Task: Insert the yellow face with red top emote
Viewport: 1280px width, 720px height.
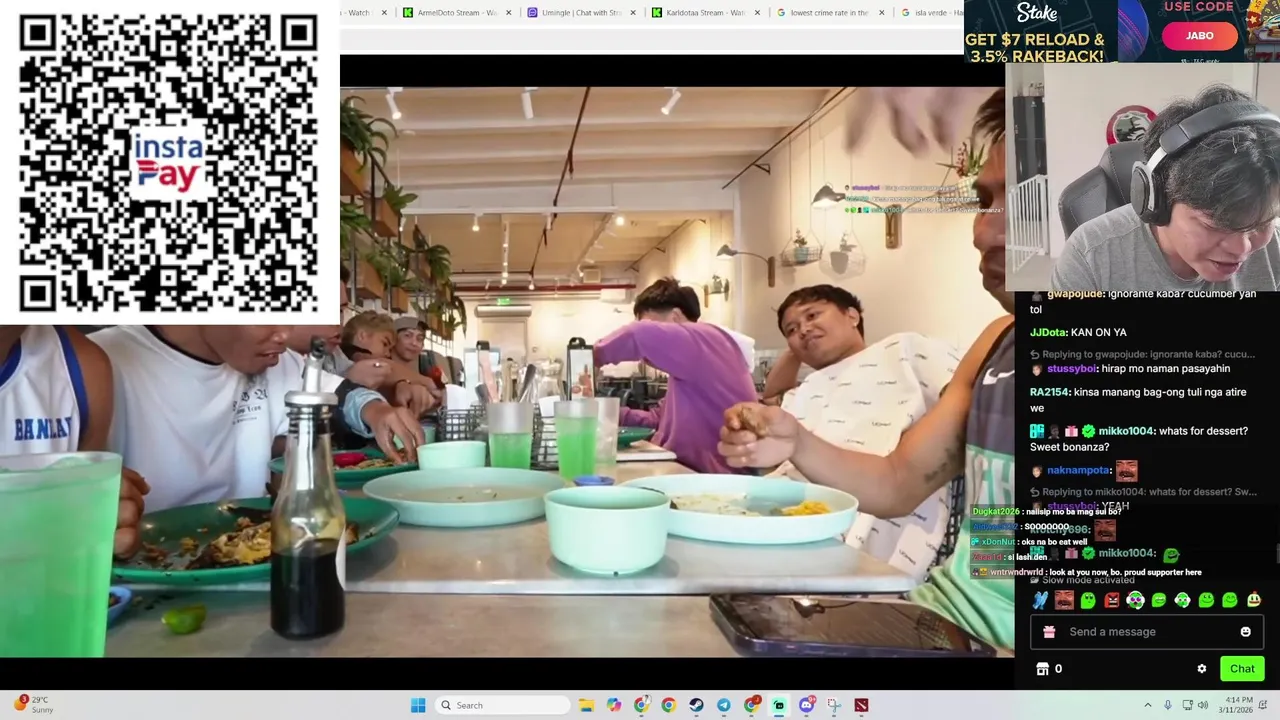Action: pos(1254,600)
